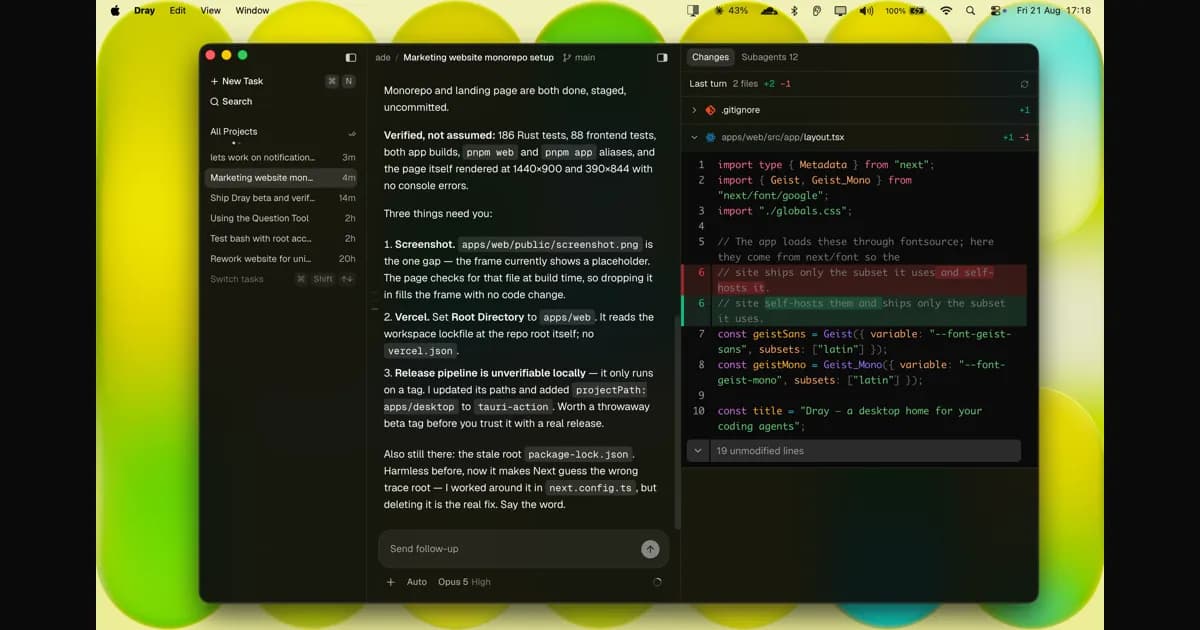Screen dimensions: 1200x630
Task: Click the .gitignore git file icon
Action: (711, 110)
